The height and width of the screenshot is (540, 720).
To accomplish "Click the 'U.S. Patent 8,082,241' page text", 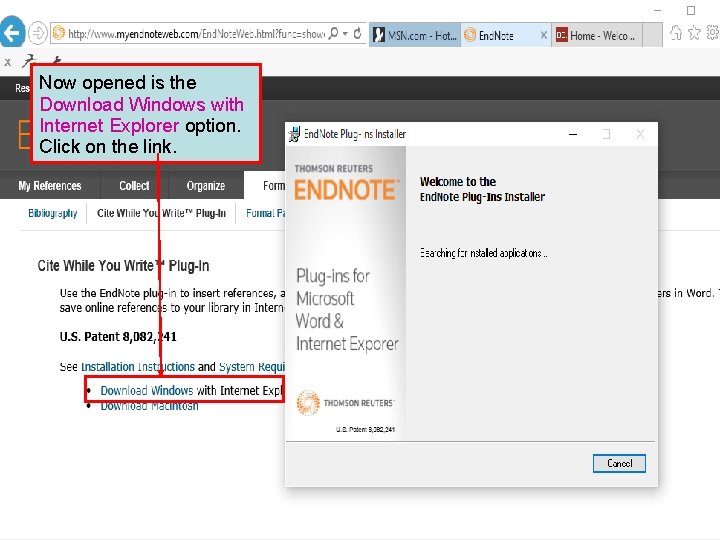I will (118, 337).
